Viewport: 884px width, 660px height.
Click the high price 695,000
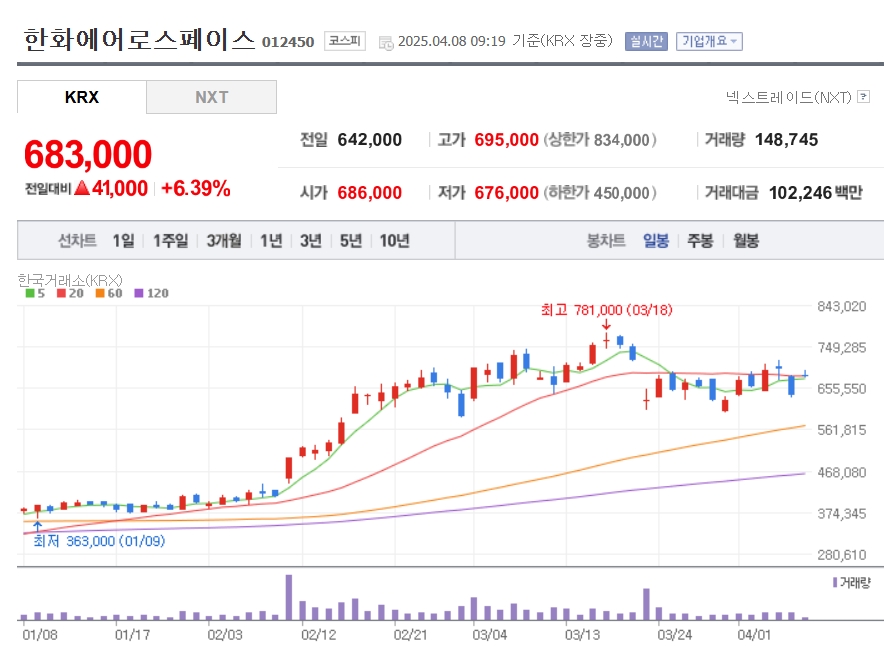[506, 140]
